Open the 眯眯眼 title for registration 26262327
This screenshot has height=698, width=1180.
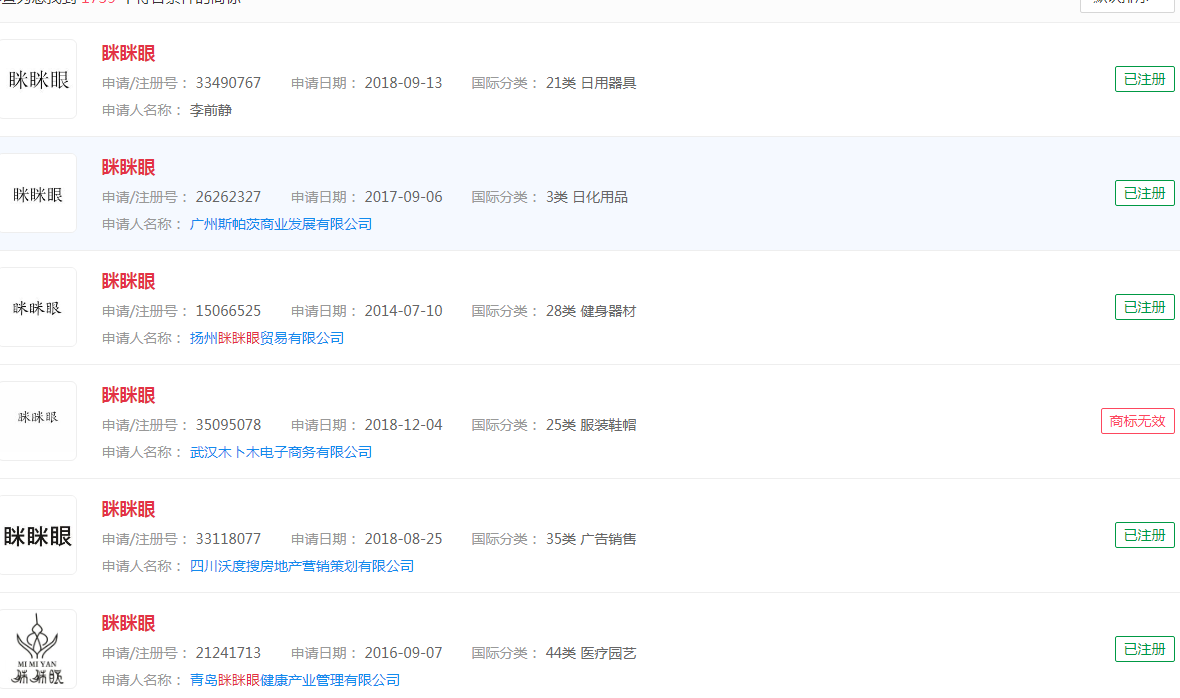(129, 168)
